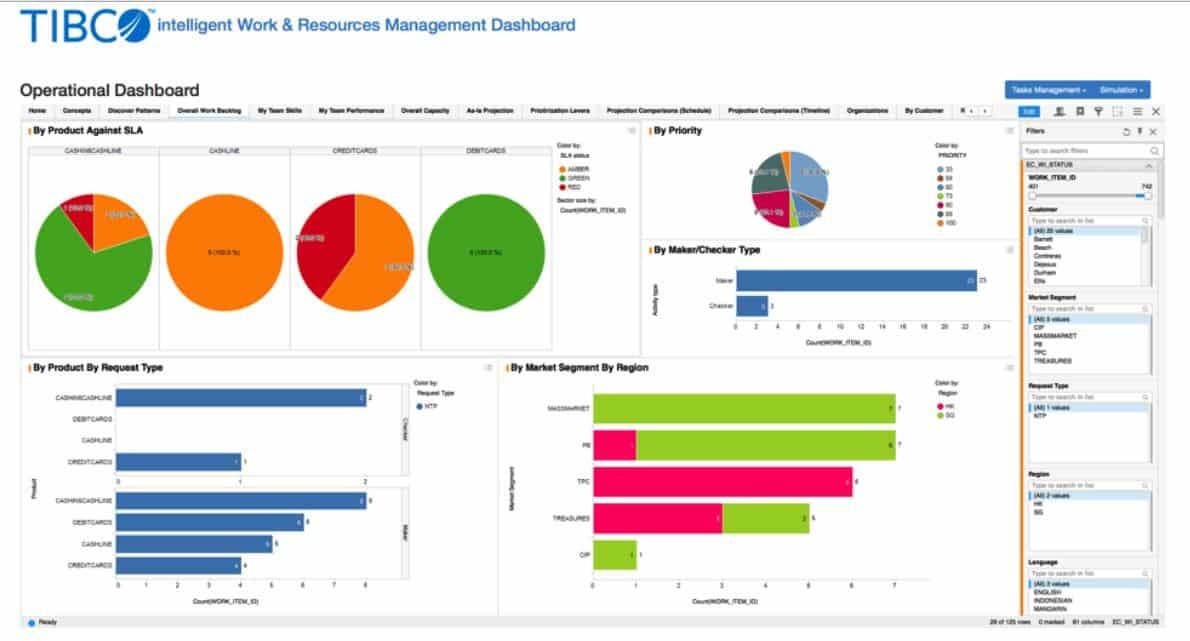Click the collaboration user icon in toolbar
1190x641 pixels.
(x=1059, y=112)
